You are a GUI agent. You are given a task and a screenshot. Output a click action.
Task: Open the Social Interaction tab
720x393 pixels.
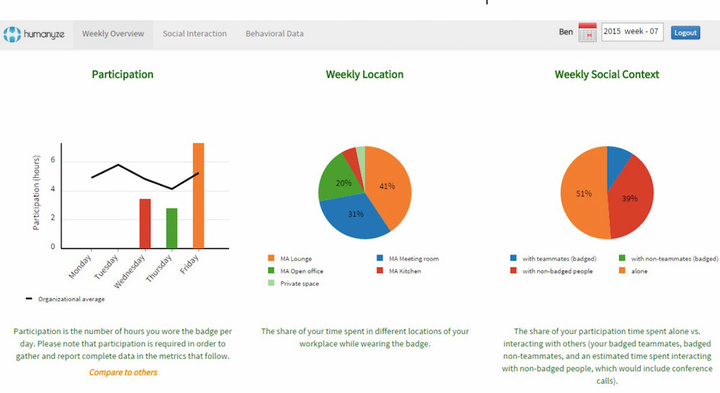195,34
